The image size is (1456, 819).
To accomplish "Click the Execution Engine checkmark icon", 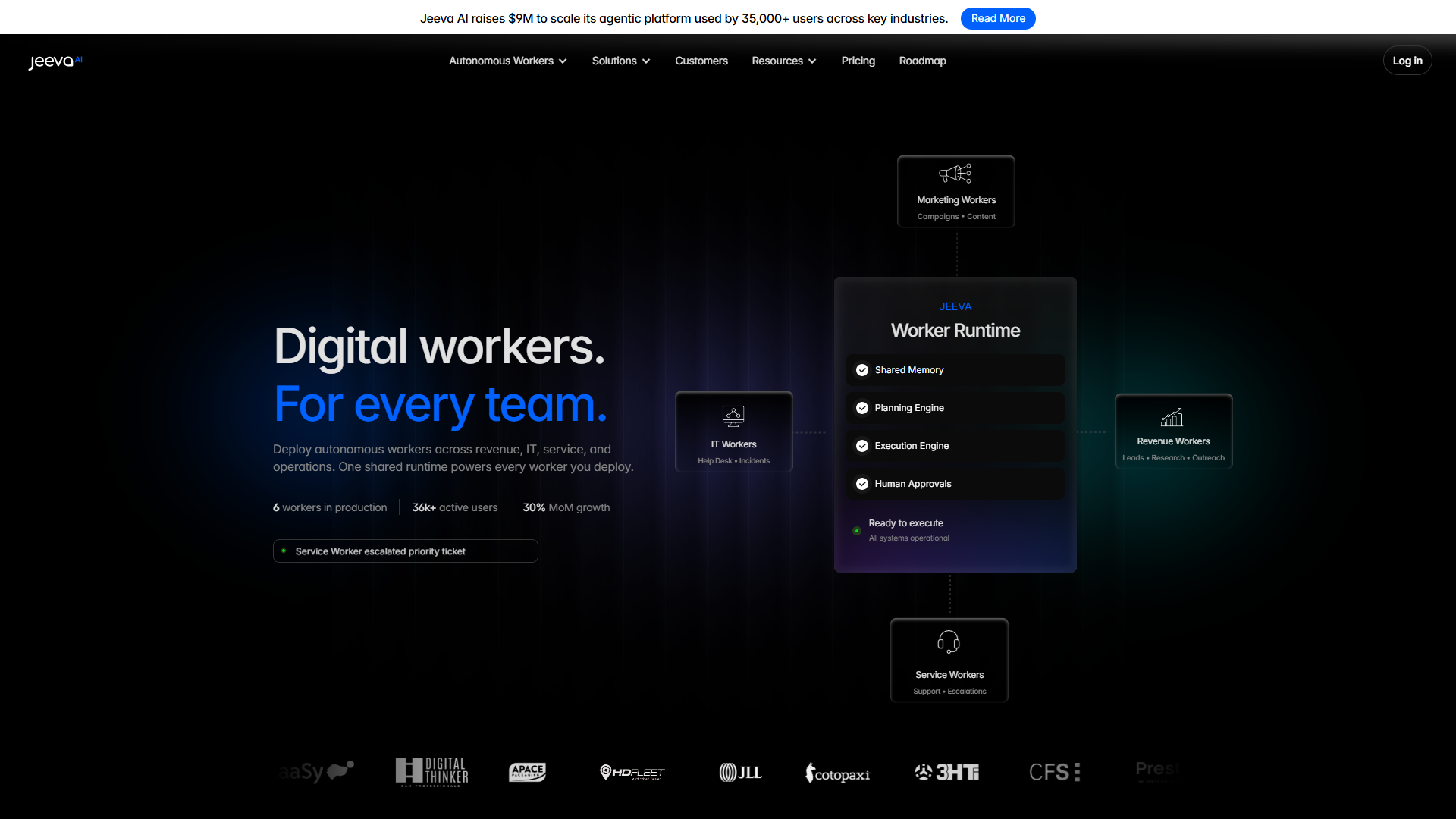I will [x=862, y=446].
